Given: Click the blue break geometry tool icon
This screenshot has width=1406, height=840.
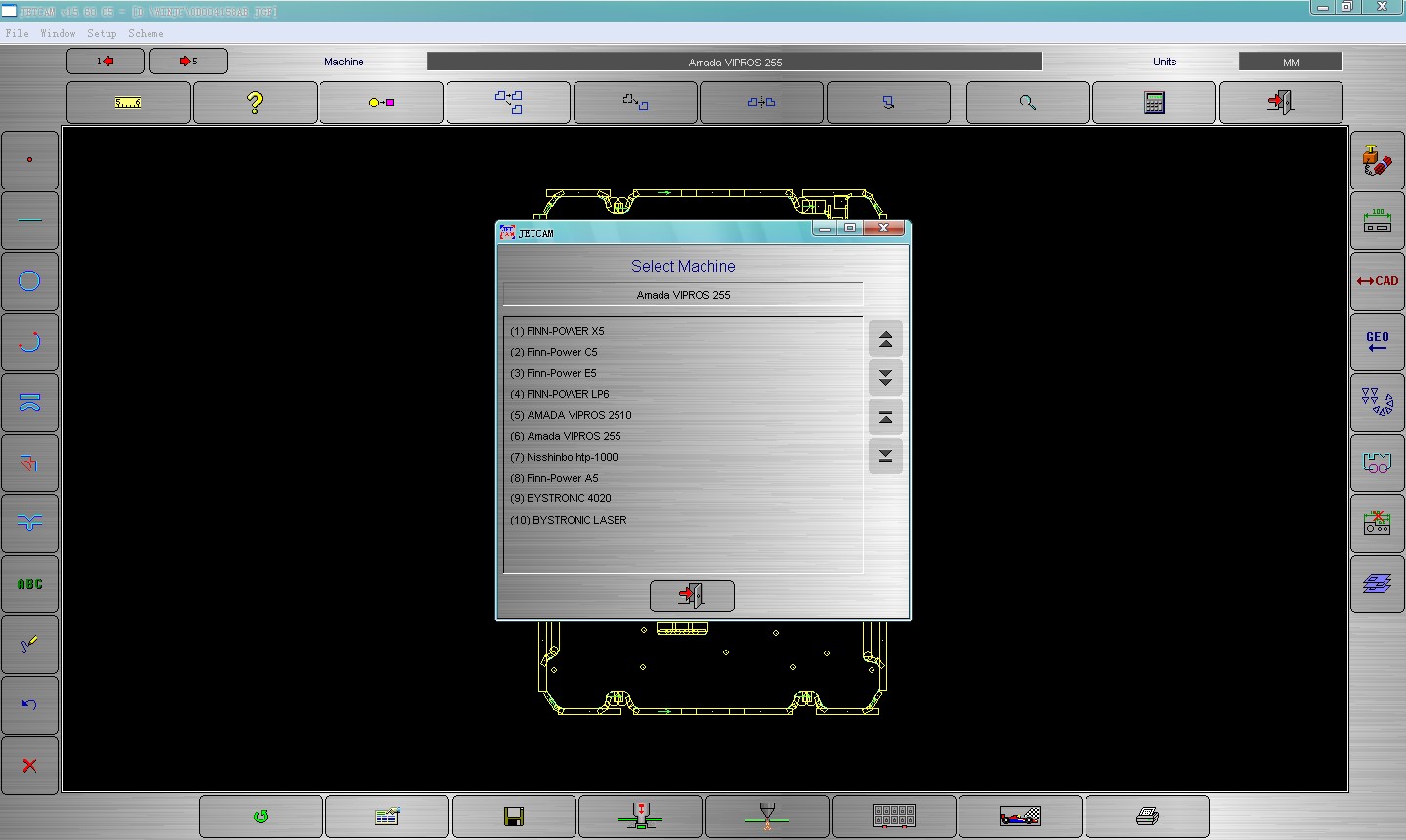Looking at the screenshot, I should coord(29,524).
